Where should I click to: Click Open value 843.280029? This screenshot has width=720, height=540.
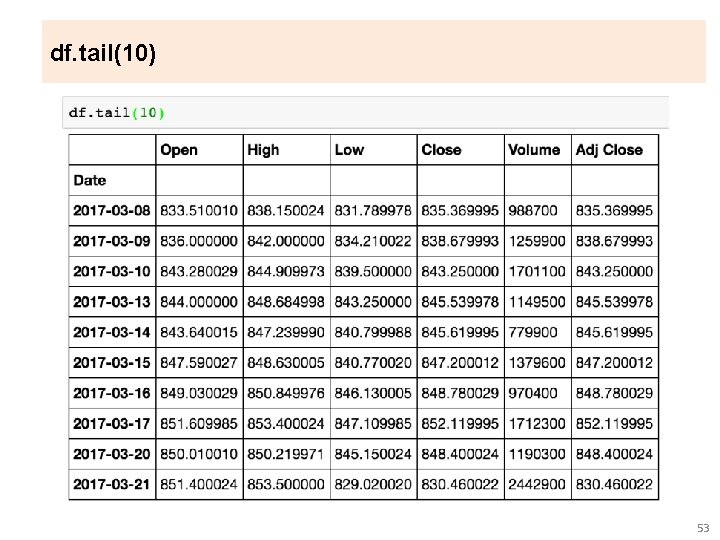click(x=198, y=271)
